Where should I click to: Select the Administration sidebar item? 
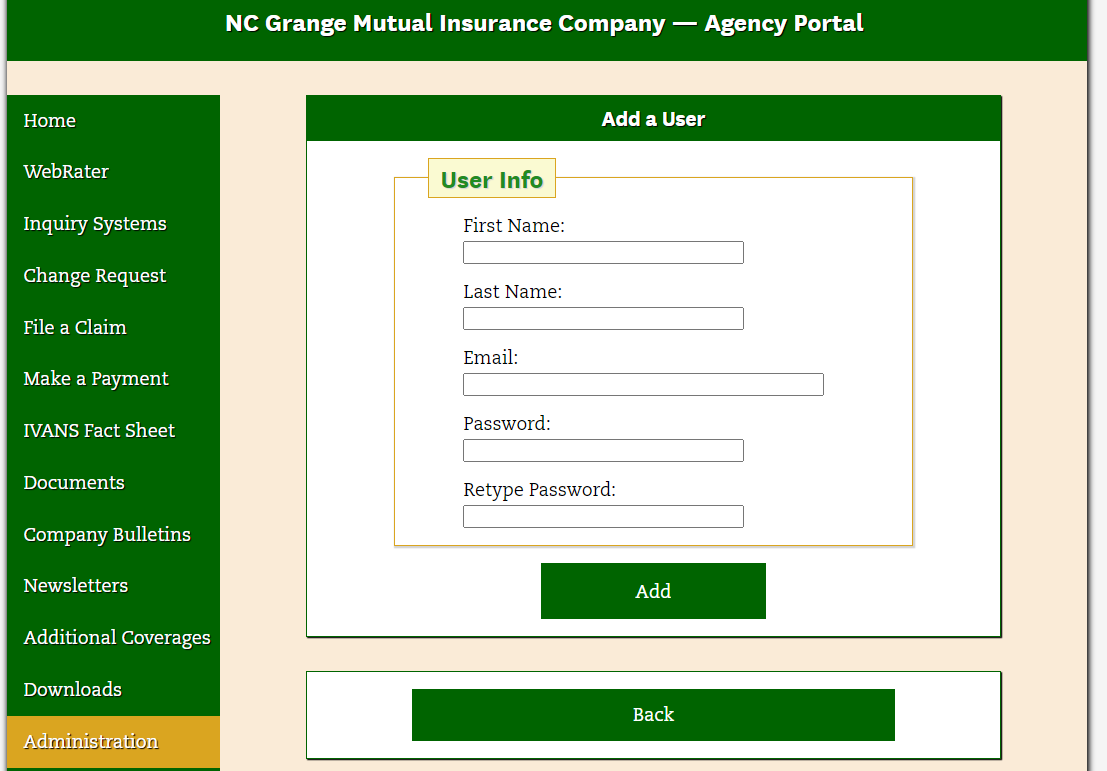[91, 742]
